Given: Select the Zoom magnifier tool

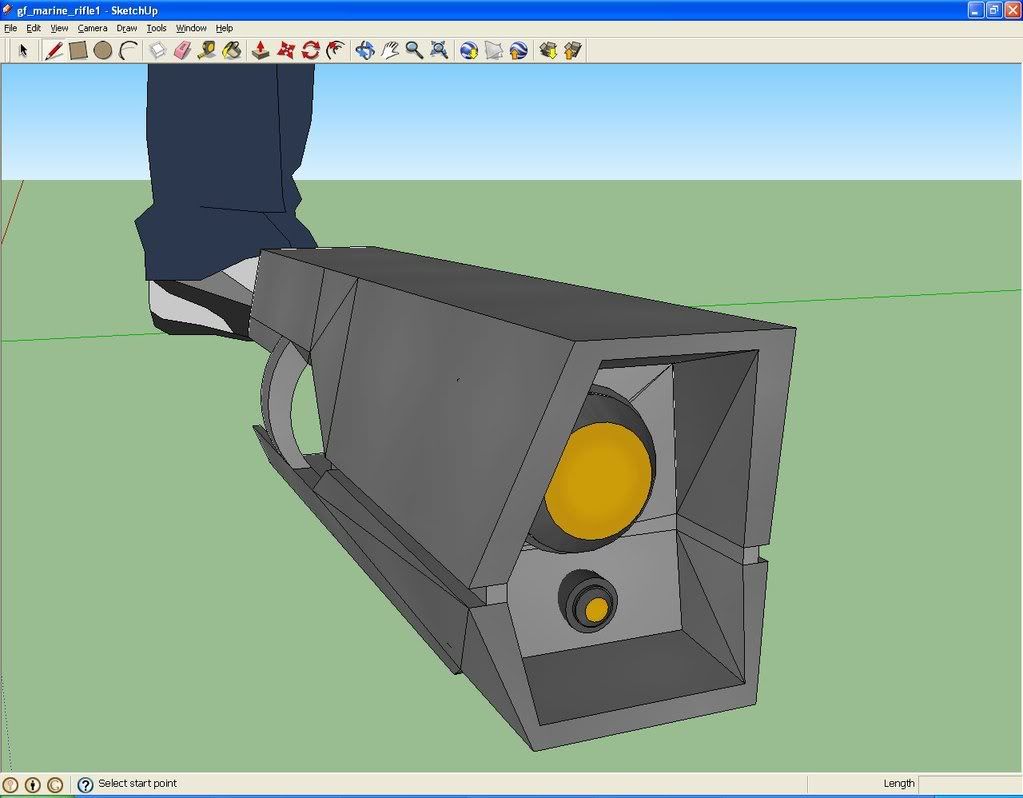Looking at the screenshot, I should (414, 50).
